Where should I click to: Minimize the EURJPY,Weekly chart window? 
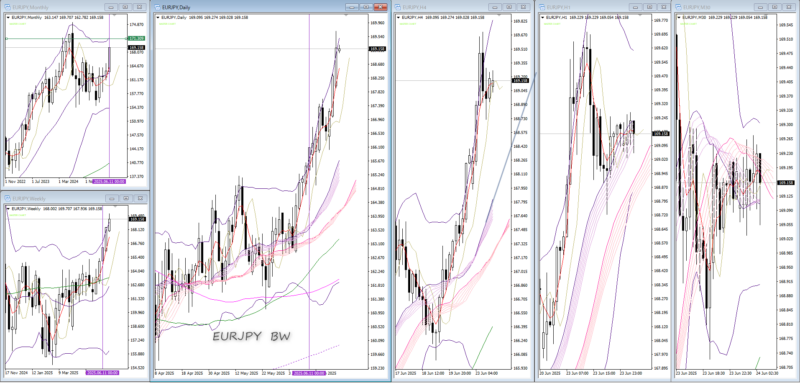[x=111, y=198]
